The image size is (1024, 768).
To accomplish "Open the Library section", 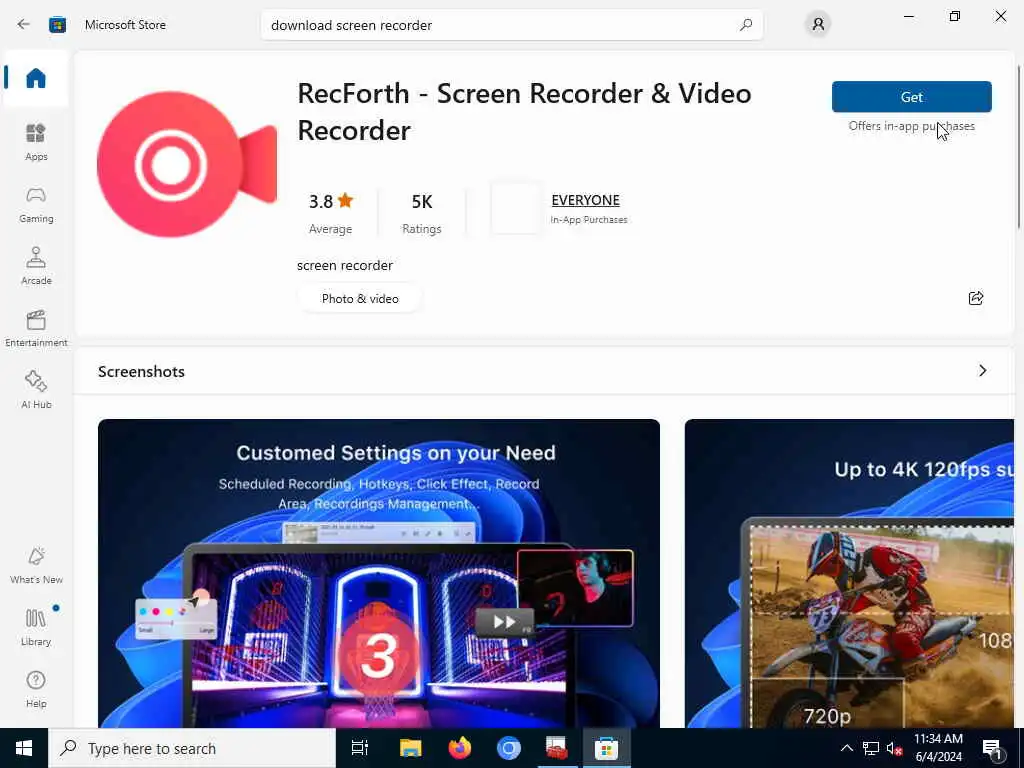I will (x=36, y=628).
